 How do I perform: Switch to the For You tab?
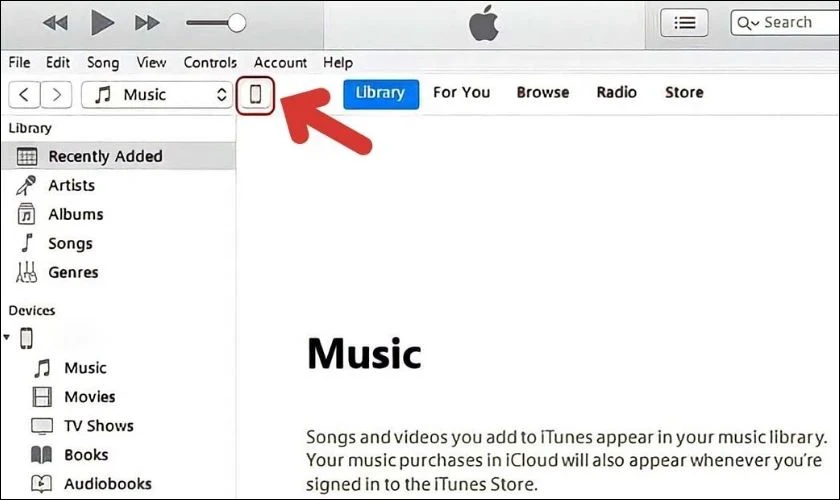461,93
